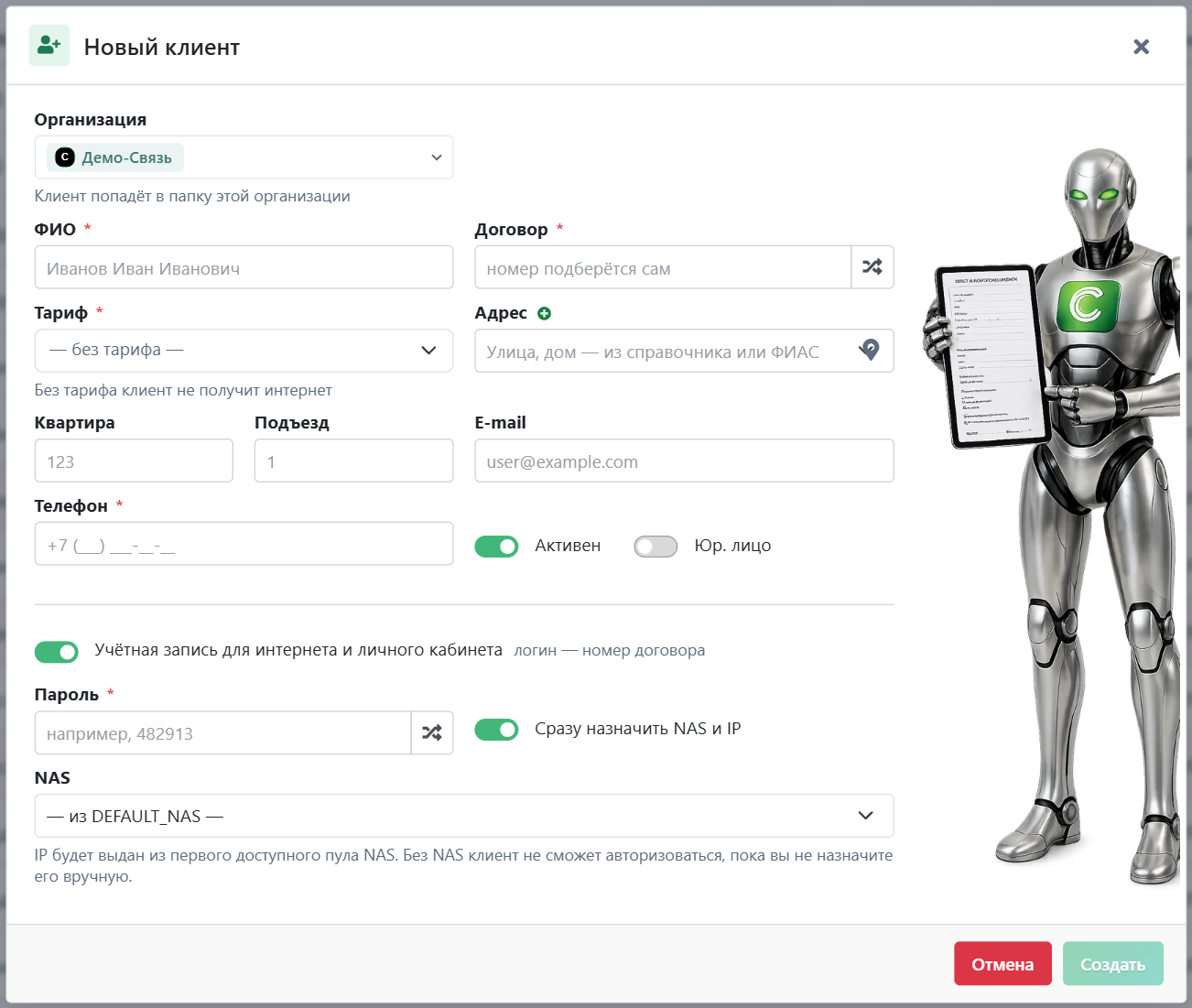Viewport: 1192px width, 1008px height.
Task: Toggle the internet account switch
Action: (57, 652)
